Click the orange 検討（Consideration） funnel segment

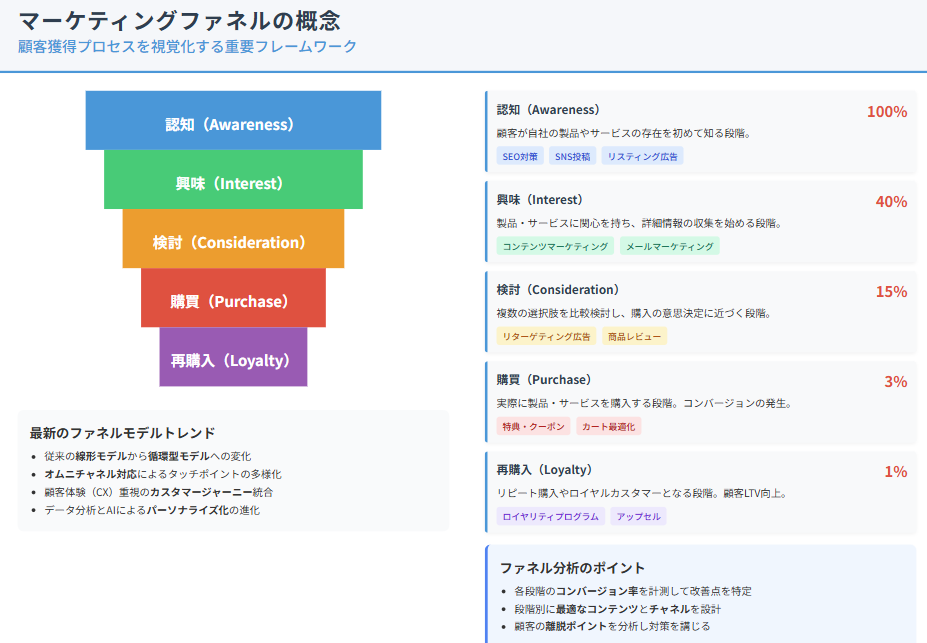(x=233, y=240)
